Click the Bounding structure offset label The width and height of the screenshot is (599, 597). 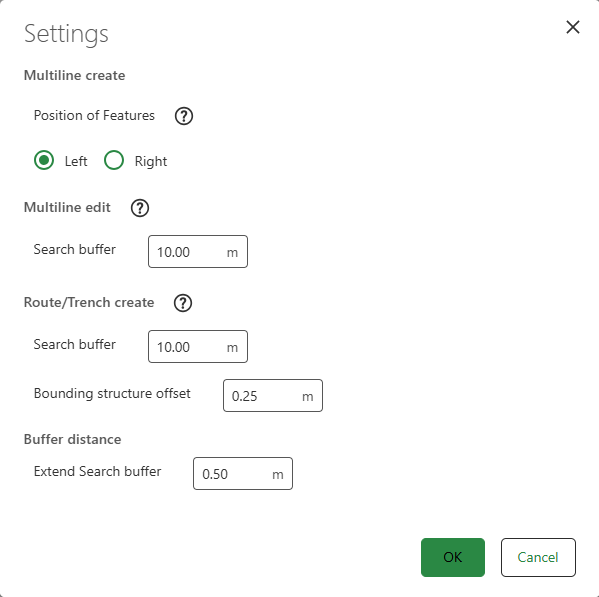click(x=112, y=393)
